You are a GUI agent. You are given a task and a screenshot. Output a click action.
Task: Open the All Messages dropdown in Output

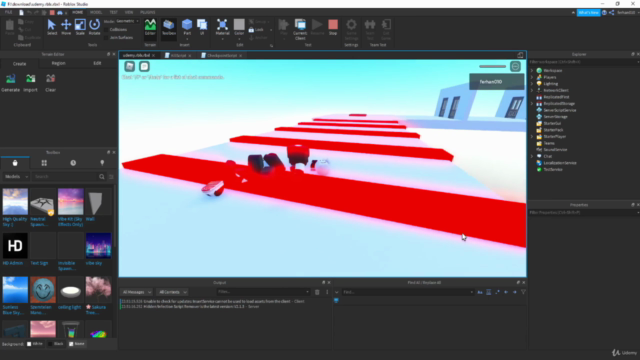point(136,292)
